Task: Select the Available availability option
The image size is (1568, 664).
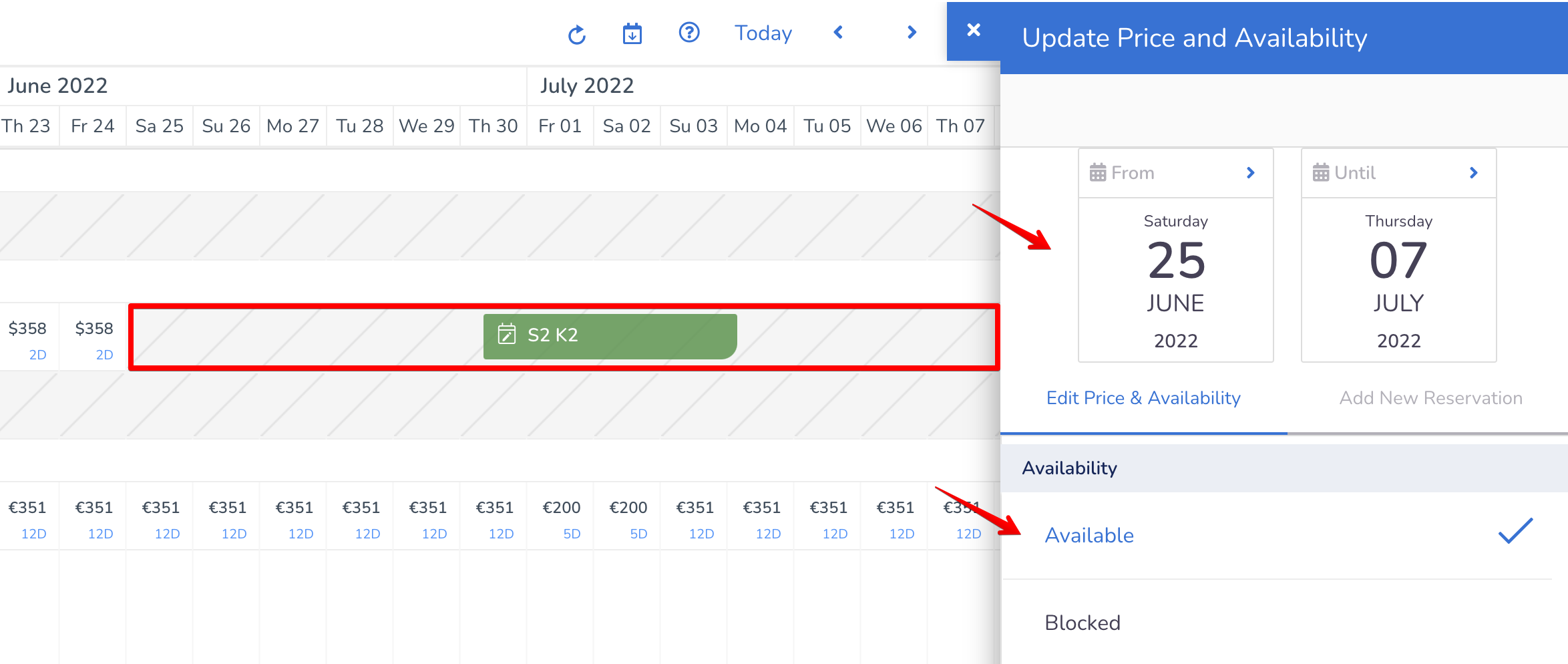Action: pyautogui.click(x=1089, y=534)
